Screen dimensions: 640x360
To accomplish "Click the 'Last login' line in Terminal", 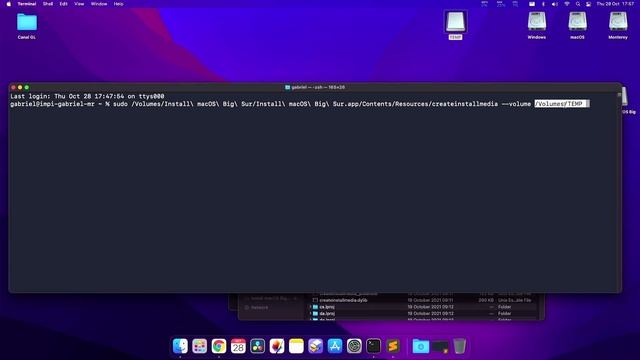I will pyautogui.click(x=87, y=96).
